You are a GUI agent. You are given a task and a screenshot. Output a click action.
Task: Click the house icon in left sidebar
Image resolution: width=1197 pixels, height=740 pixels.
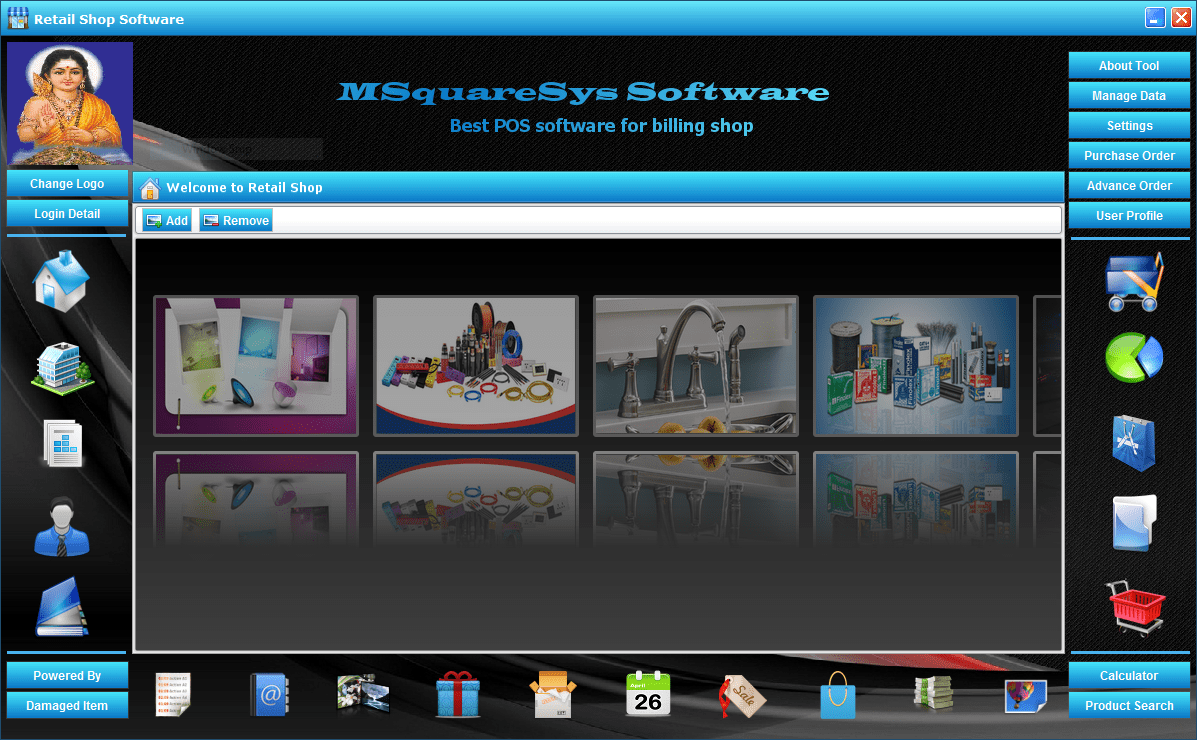62,281
